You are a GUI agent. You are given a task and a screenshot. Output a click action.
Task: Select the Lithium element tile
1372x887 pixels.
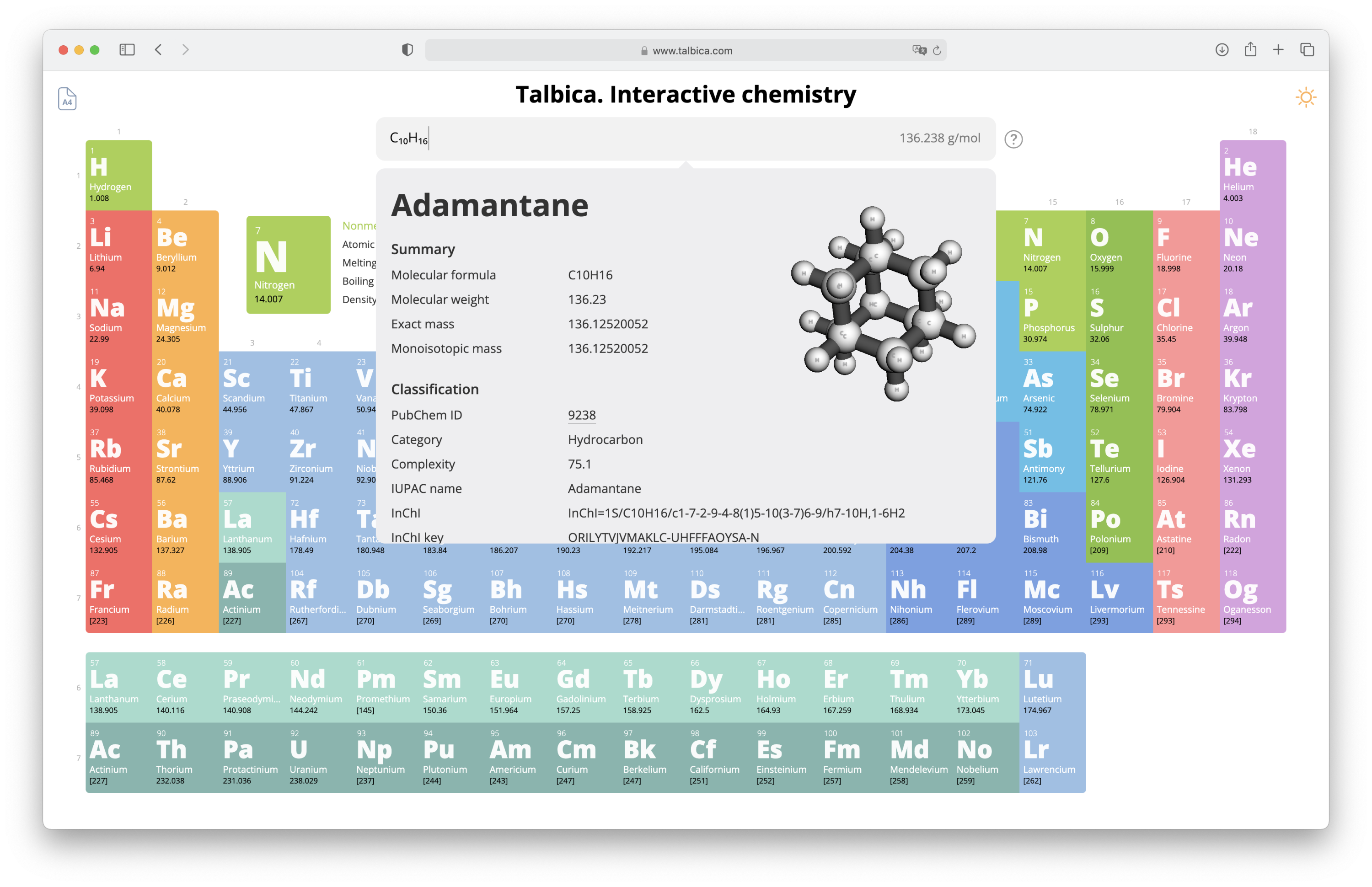pos(118,246)
